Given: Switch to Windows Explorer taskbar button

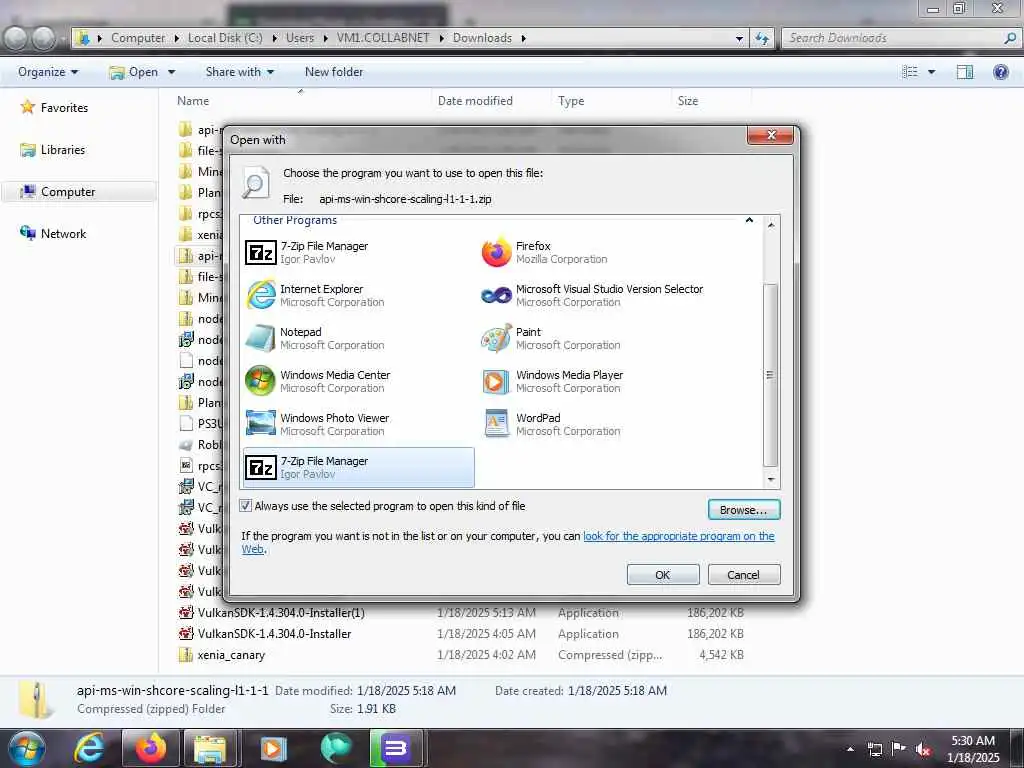Looking at the screenshot, I should pyautogui.click(x=211, y=748).
